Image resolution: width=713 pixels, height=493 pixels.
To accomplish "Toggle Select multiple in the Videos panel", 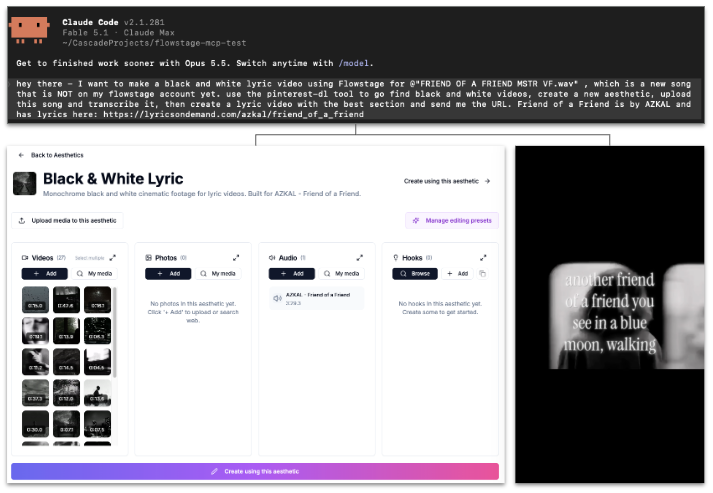I will pyautogui.click(x=90, y=258).
